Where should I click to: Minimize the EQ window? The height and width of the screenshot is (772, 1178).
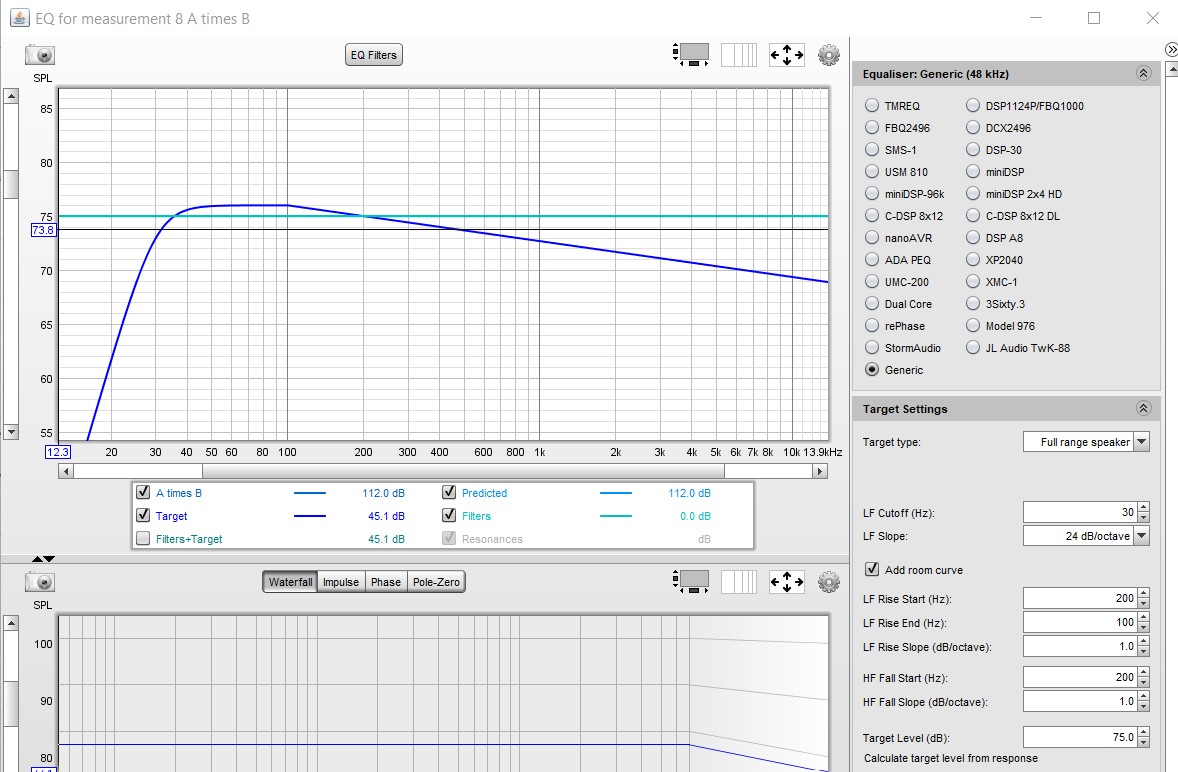[x=1036, y=18]
